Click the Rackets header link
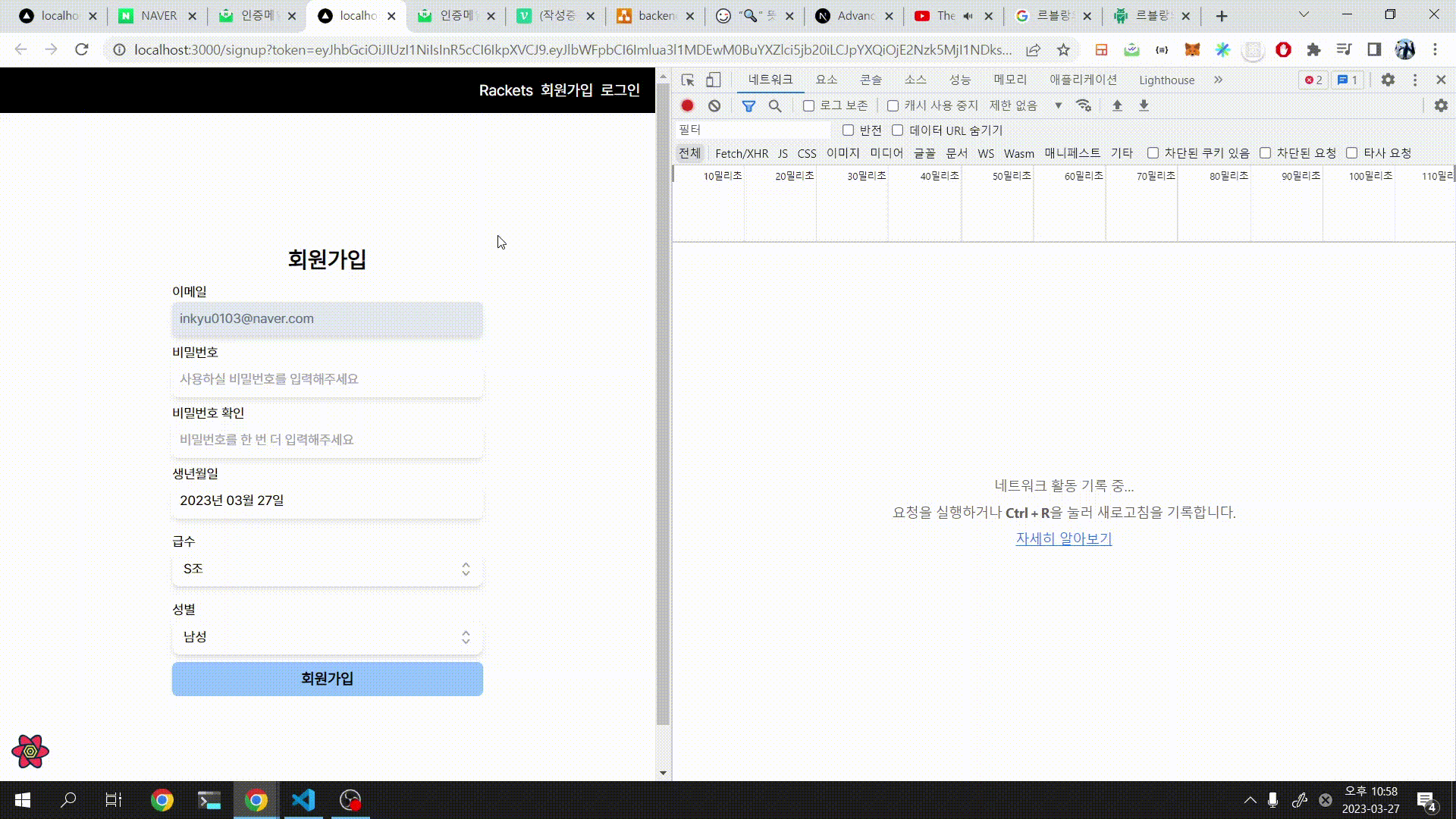Image resolution: width=1456 pixels, height=819 pixels. (506, 90)
